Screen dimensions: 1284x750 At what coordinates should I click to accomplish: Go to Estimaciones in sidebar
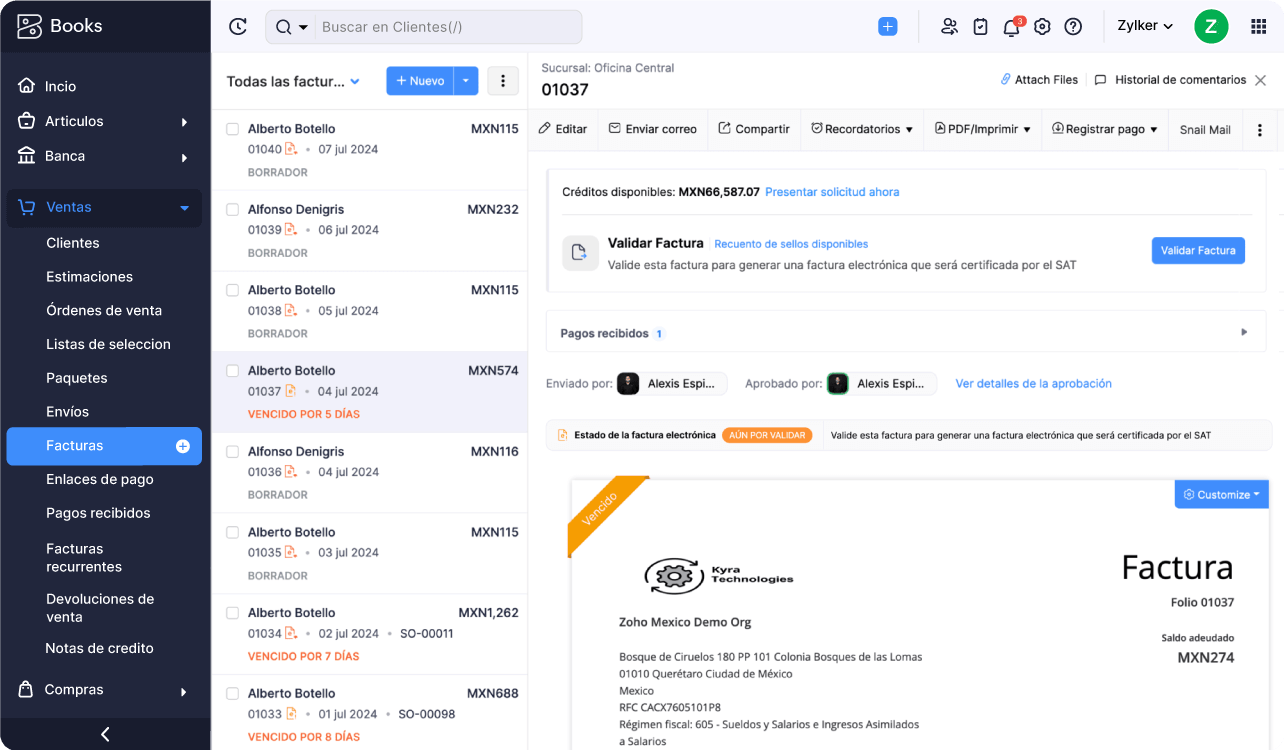tap(89, 277)
